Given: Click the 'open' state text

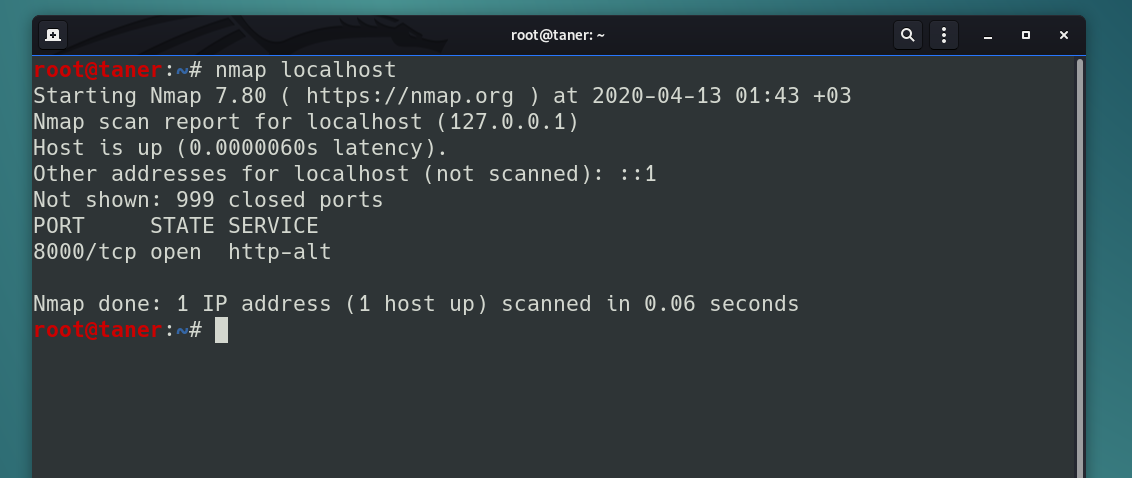Looking at the screenshot, I should (x=175, y=251).
